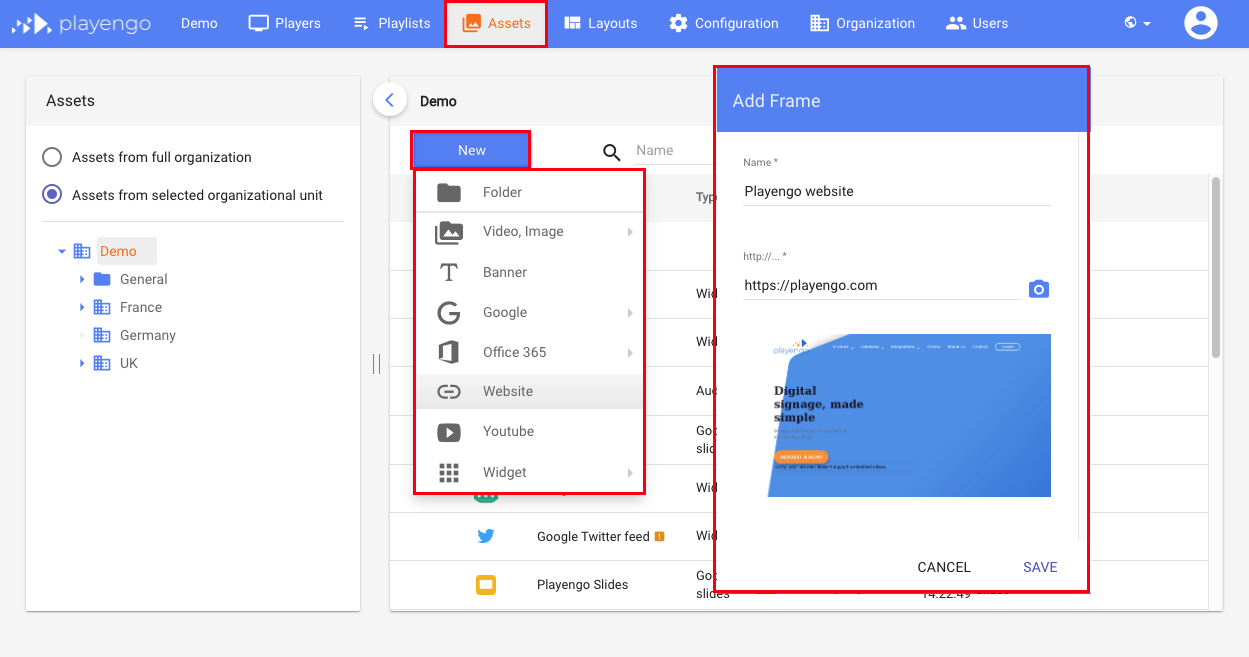Open the Organization section
The image size is (1249, 657).
coord(862,23)
